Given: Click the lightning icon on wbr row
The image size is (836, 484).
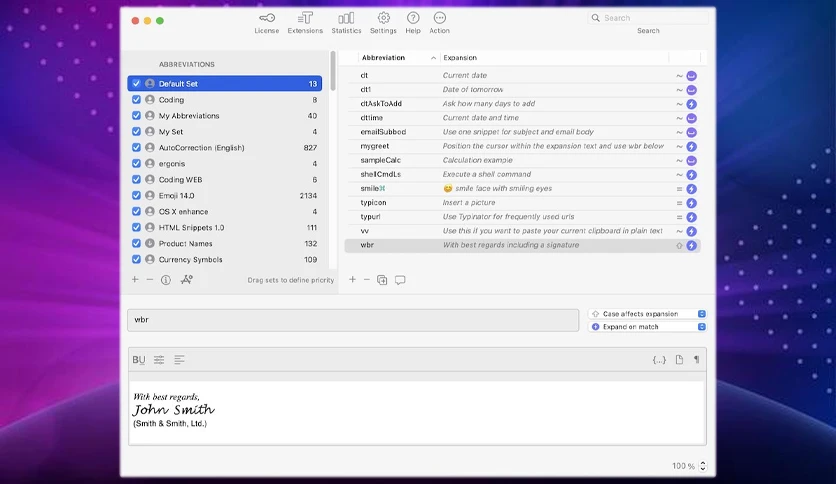Looking at the screenshot, I should [x=692, y=246].
